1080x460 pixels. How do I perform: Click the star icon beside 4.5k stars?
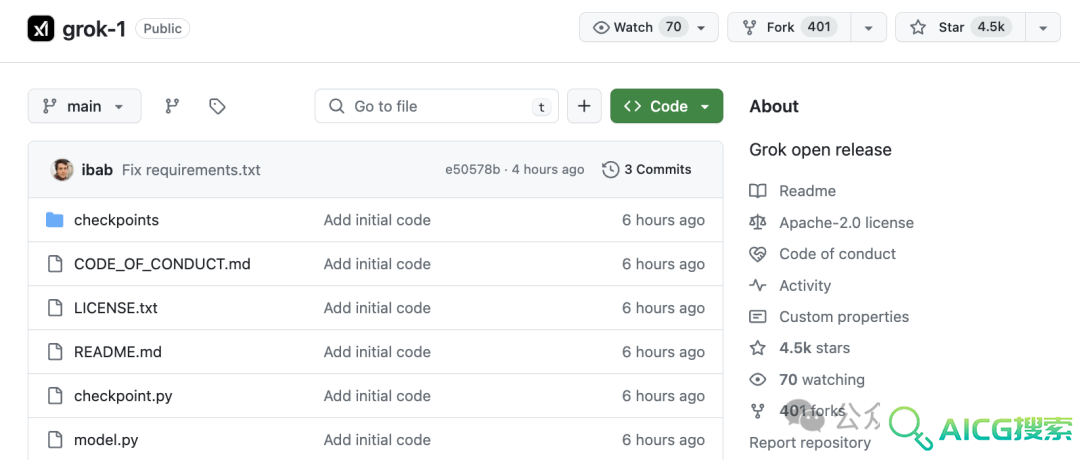click(758, 348)
